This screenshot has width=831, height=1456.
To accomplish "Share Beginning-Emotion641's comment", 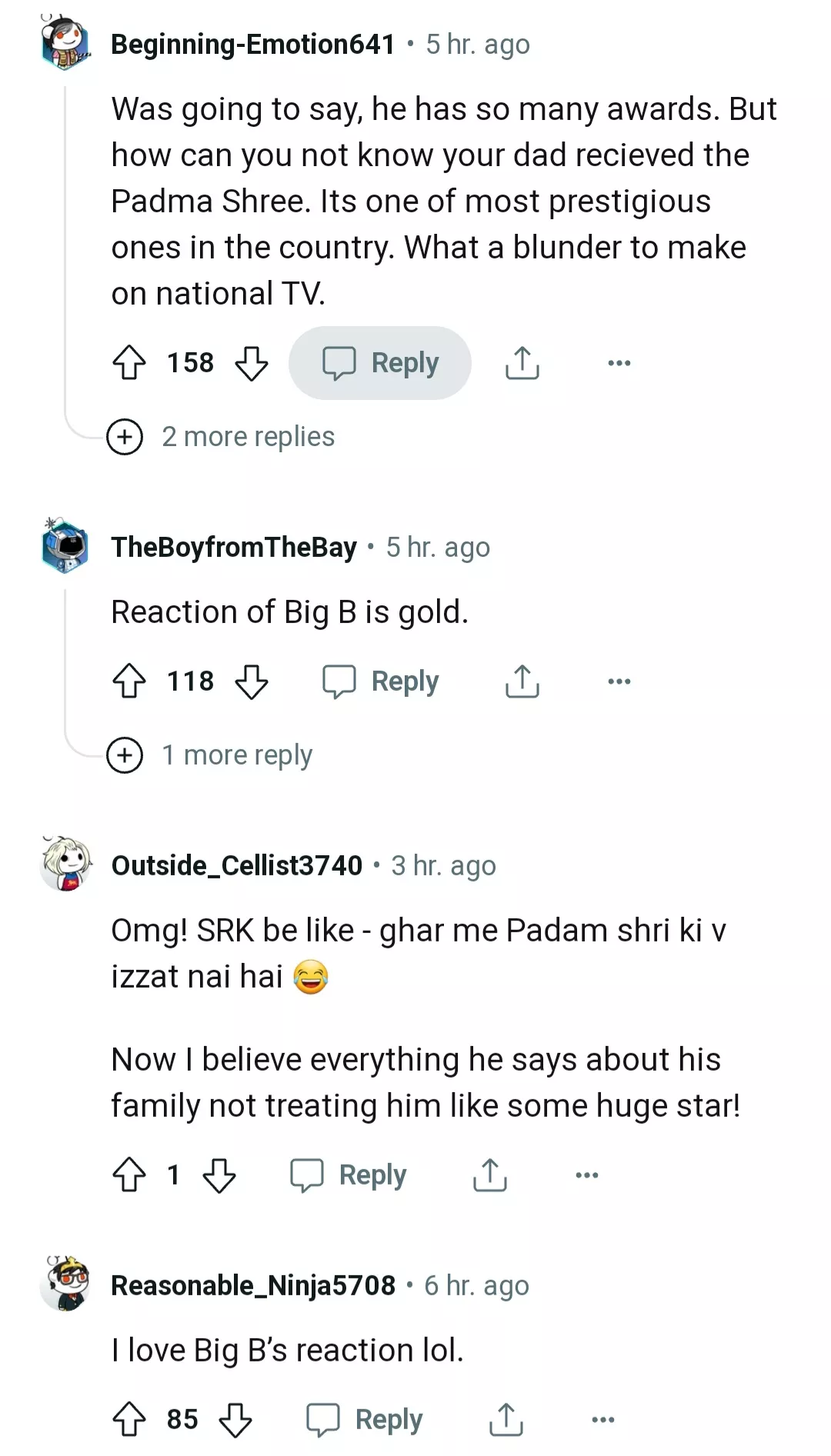I will (x=522, y=363).
